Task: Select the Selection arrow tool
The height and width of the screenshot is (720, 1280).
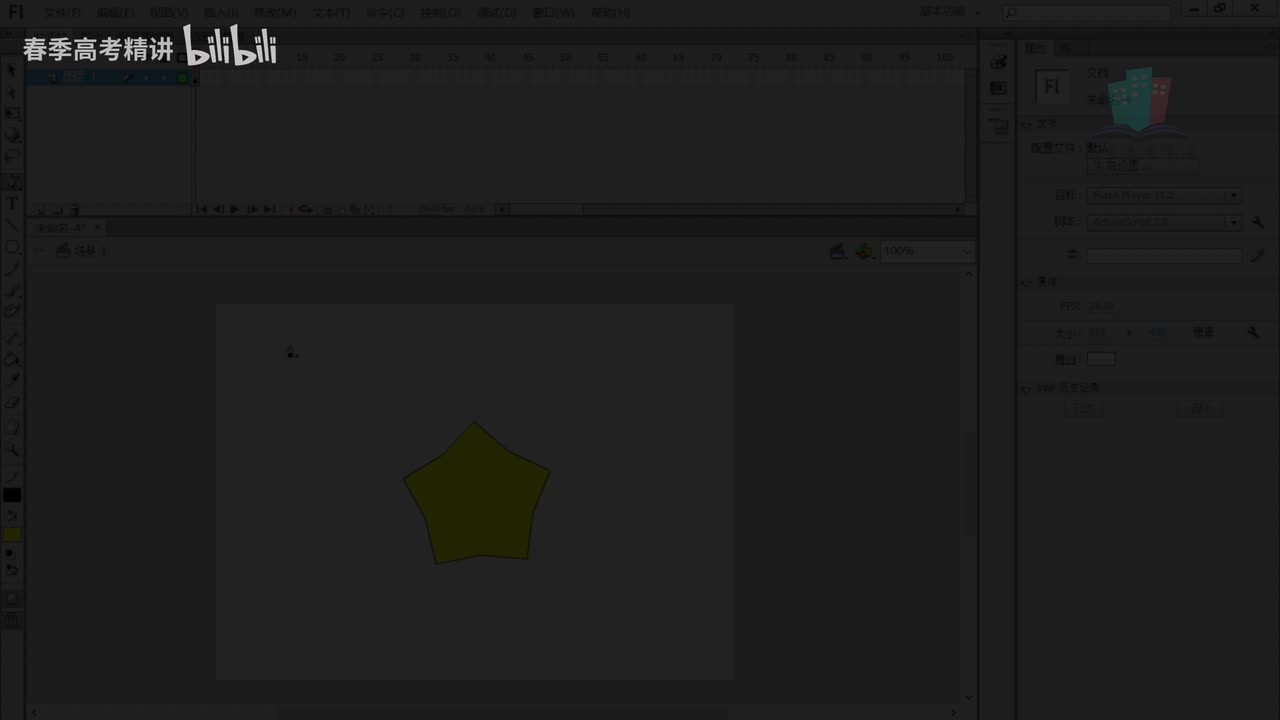Action: [12, 72]
